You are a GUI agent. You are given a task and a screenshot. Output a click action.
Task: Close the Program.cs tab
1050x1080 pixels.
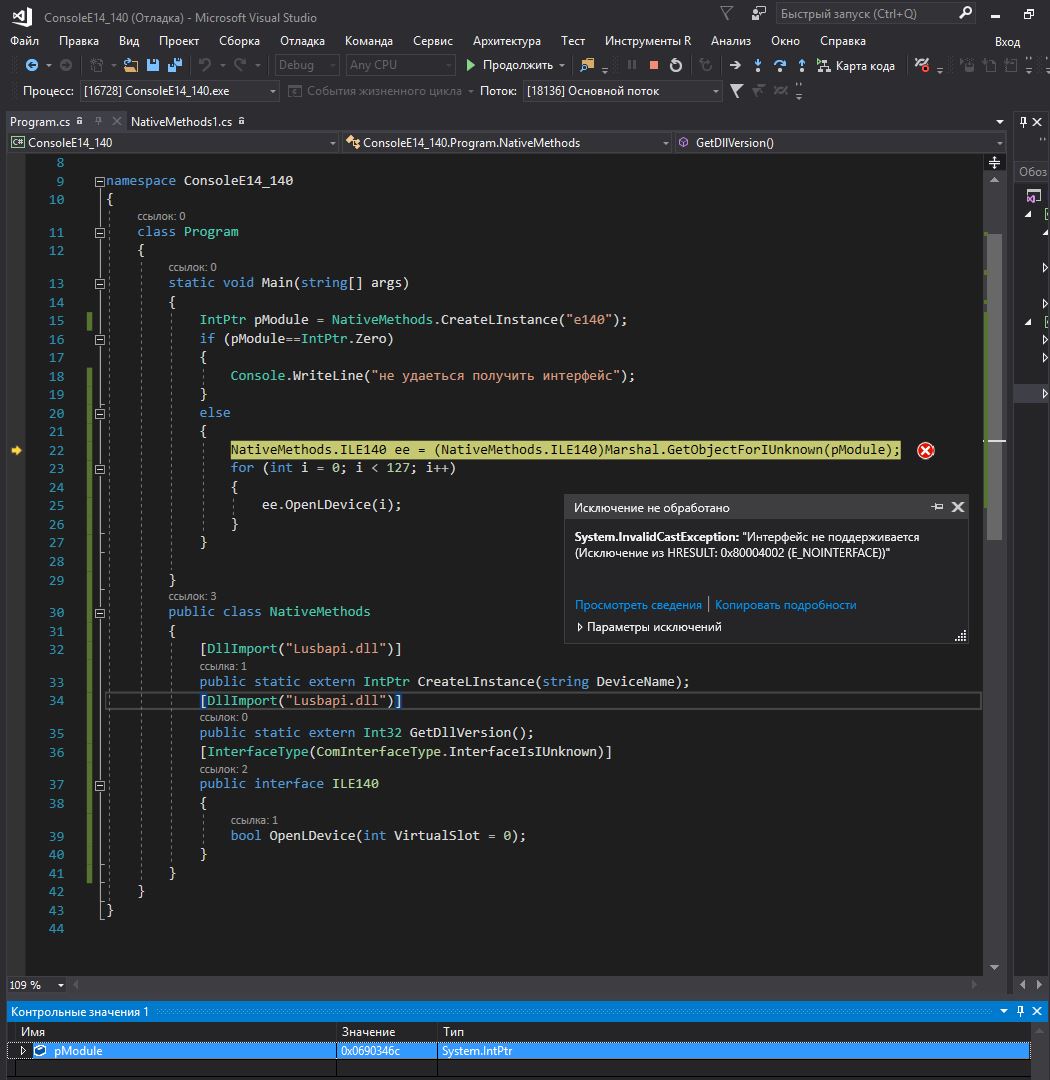point(116,121)
